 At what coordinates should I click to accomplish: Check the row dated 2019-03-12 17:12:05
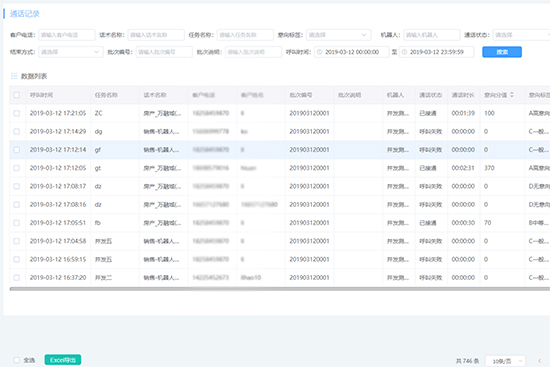16,168
